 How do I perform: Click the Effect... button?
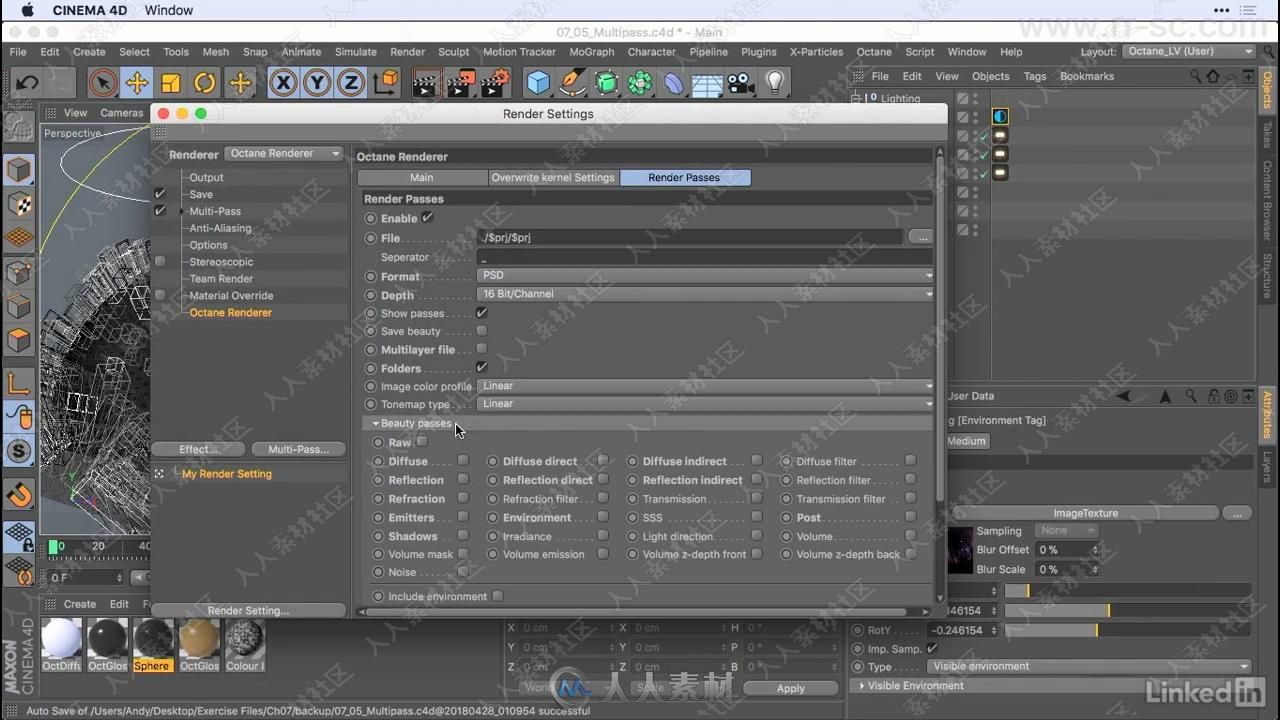click(198, 449)
